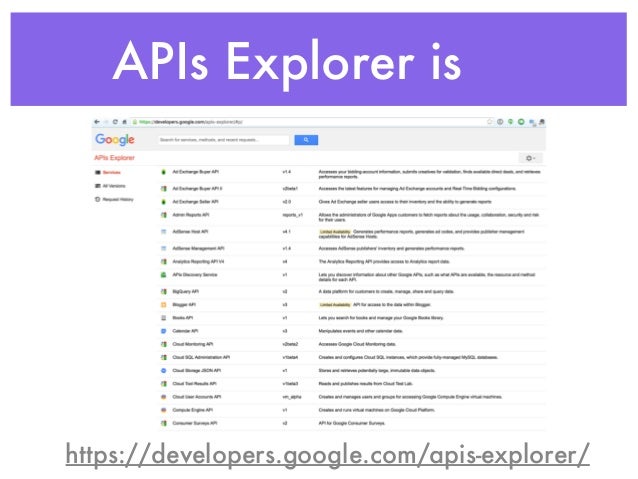Screen dimensions: 638x479
Task: Open the Cloud Storage JSON API link
Action: click(x=197, y=371)
